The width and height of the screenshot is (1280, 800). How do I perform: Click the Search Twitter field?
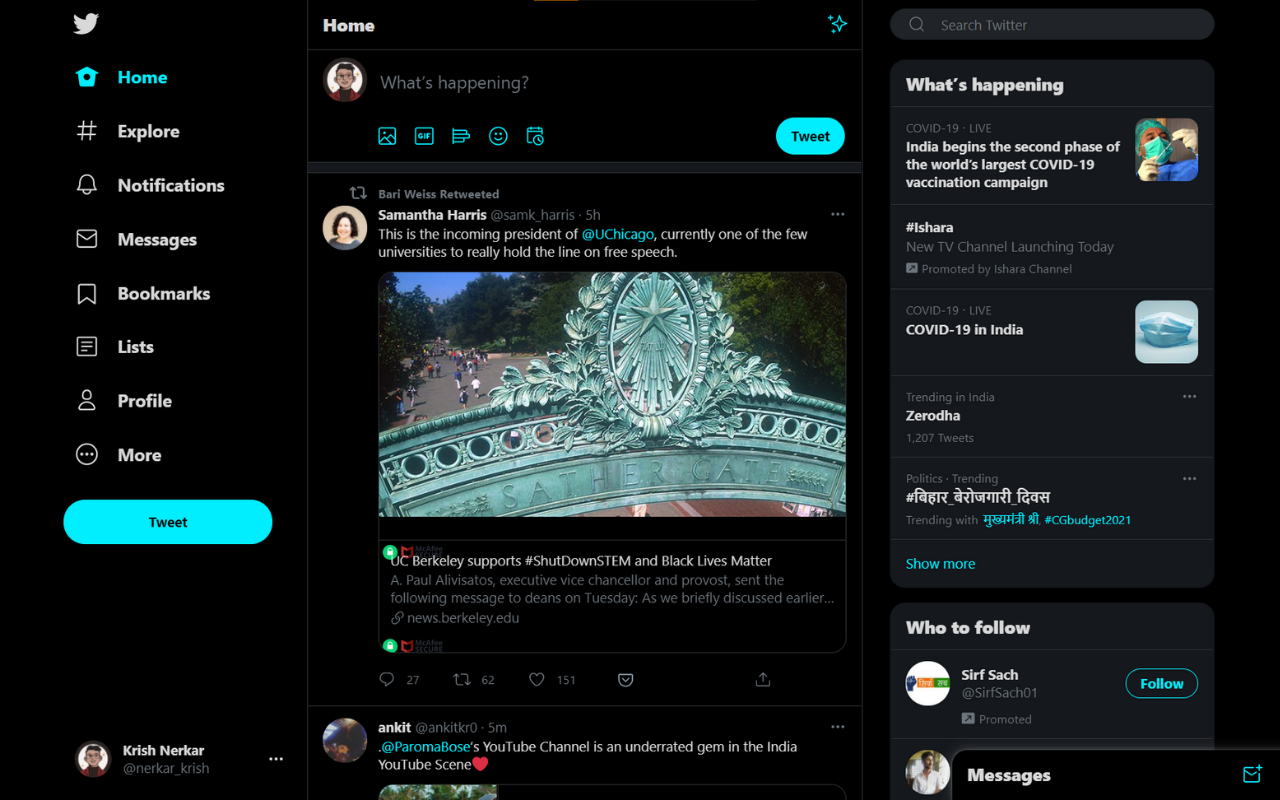pyautogui.click(x=1052, y=24)
